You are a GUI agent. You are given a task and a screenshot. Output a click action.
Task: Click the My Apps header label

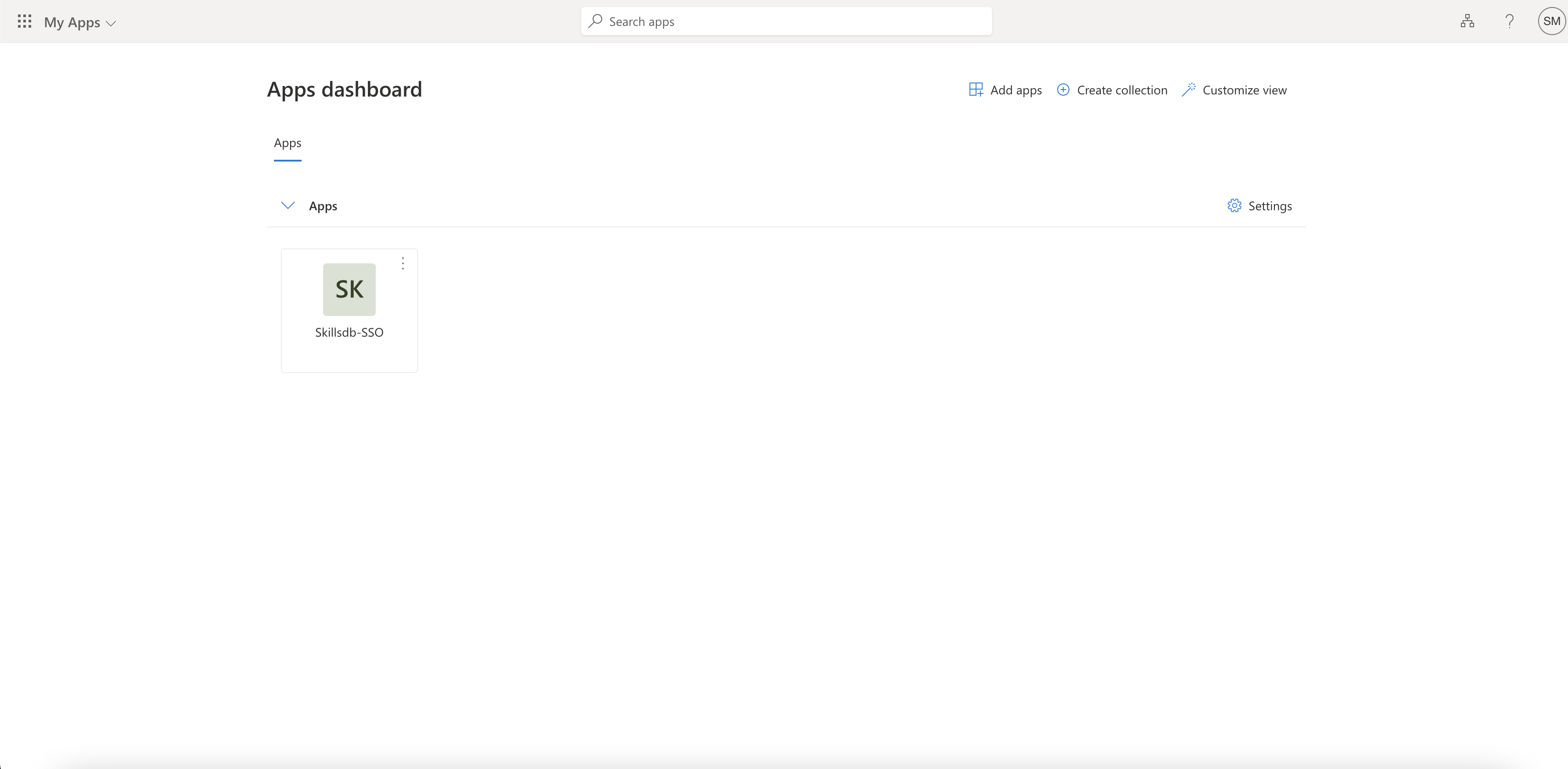click(72, 22)
